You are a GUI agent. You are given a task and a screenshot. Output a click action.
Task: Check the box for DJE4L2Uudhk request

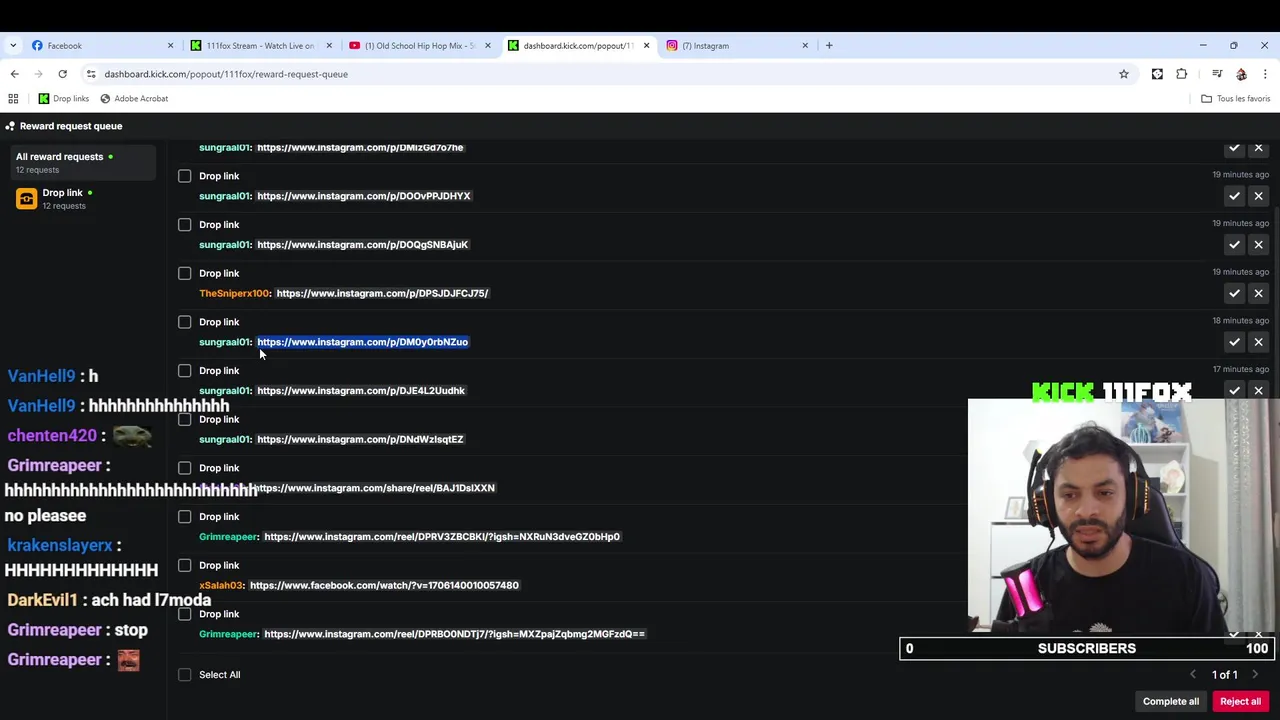185,371
